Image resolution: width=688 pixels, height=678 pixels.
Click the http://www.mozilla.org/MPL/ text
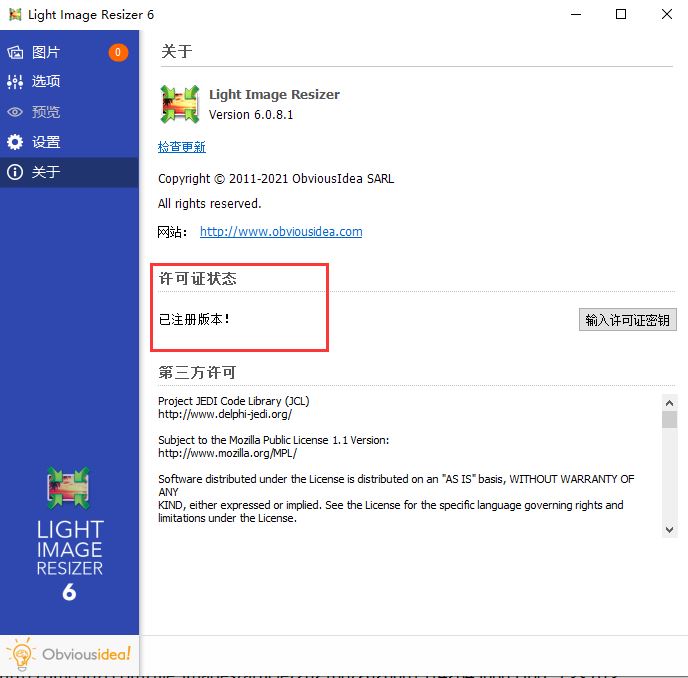tap(228, 453)
